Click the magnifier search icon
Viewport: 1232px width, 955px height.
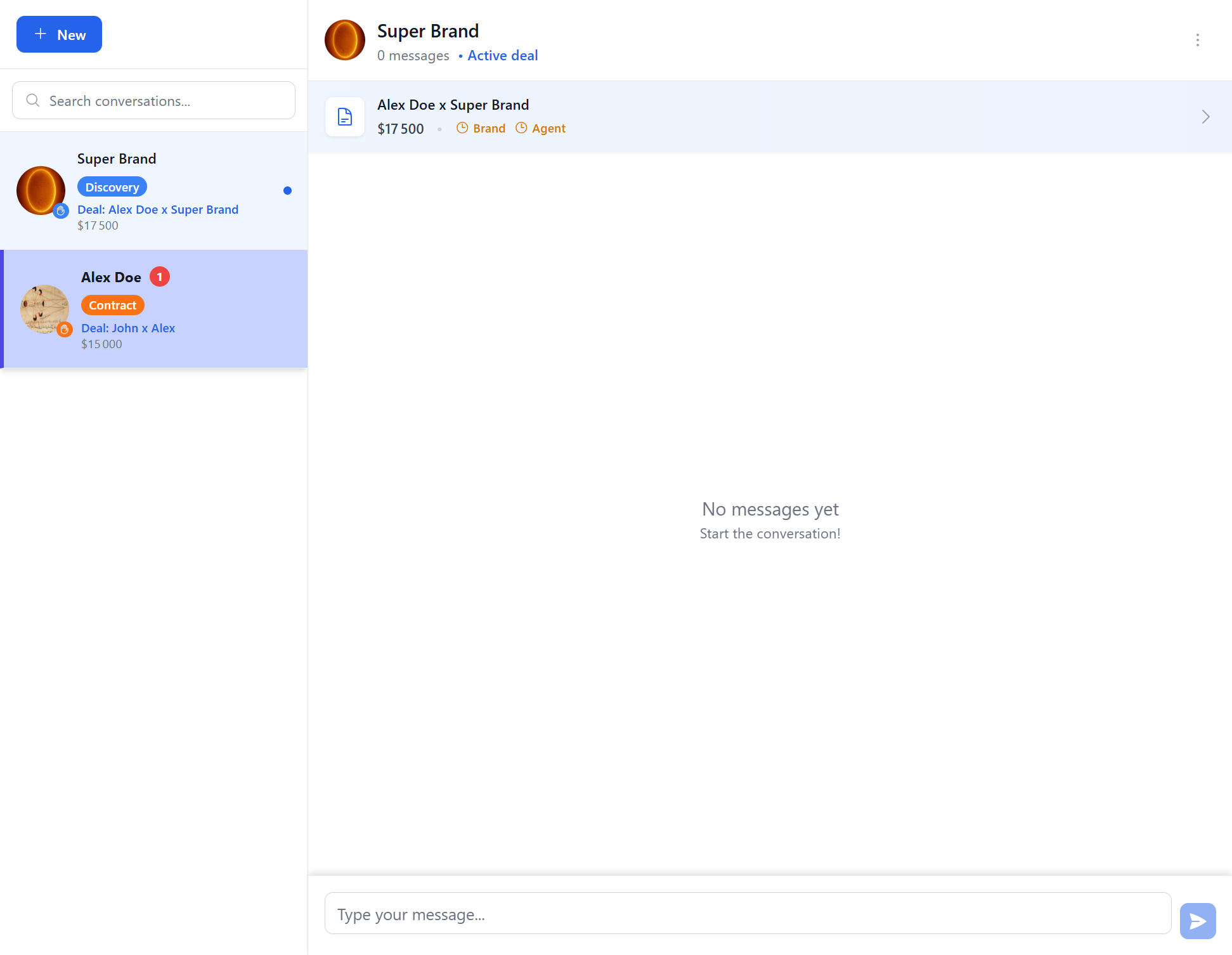[x=33, y=101]
